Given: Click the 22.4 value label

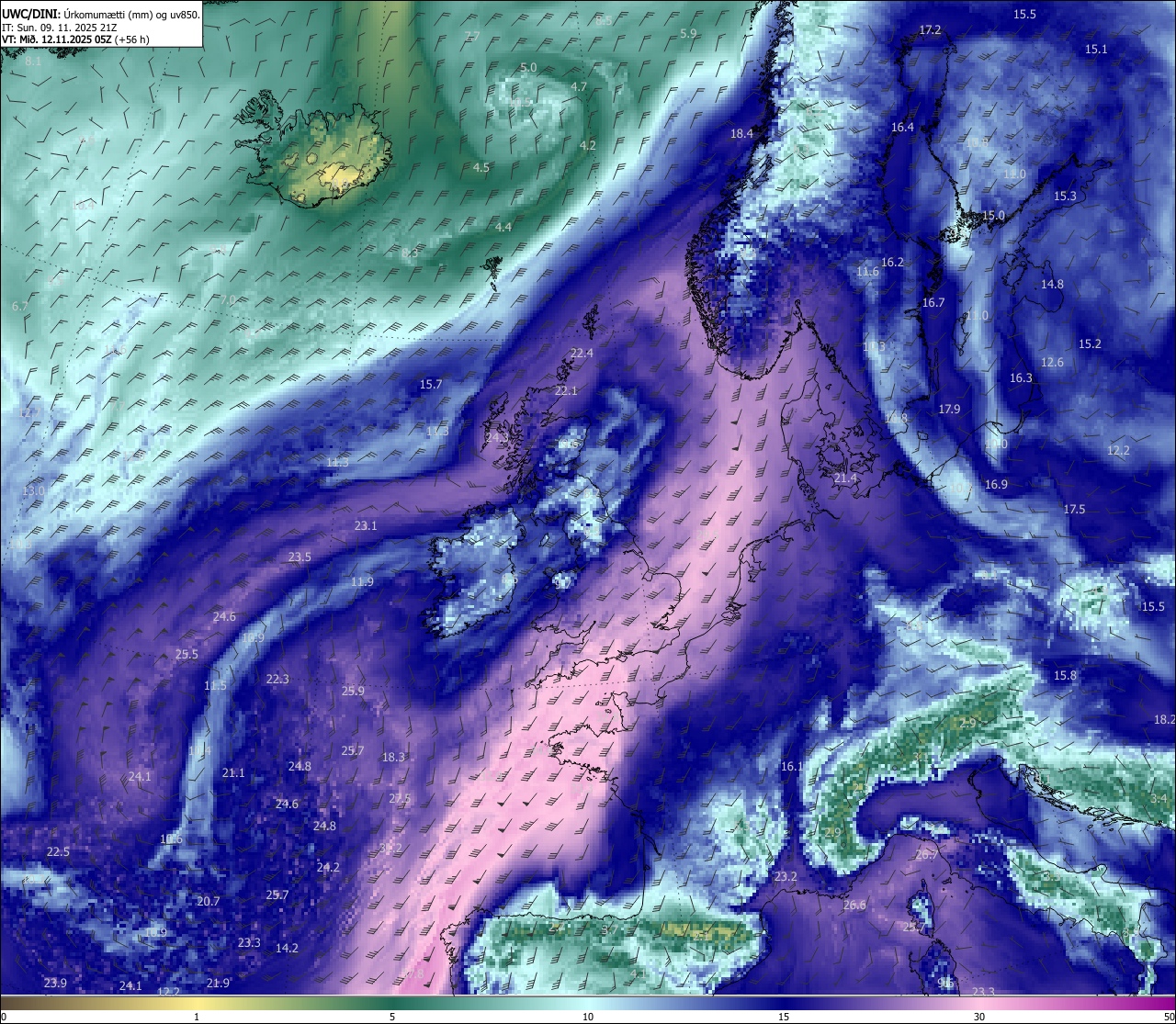Looking at the screenshot, I should click(582, 354).
